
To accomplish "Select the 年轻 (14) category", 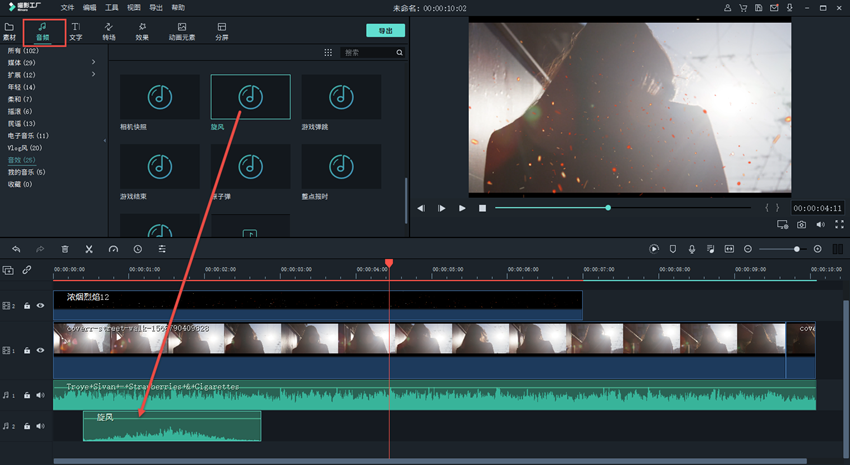I will point(21,87).
